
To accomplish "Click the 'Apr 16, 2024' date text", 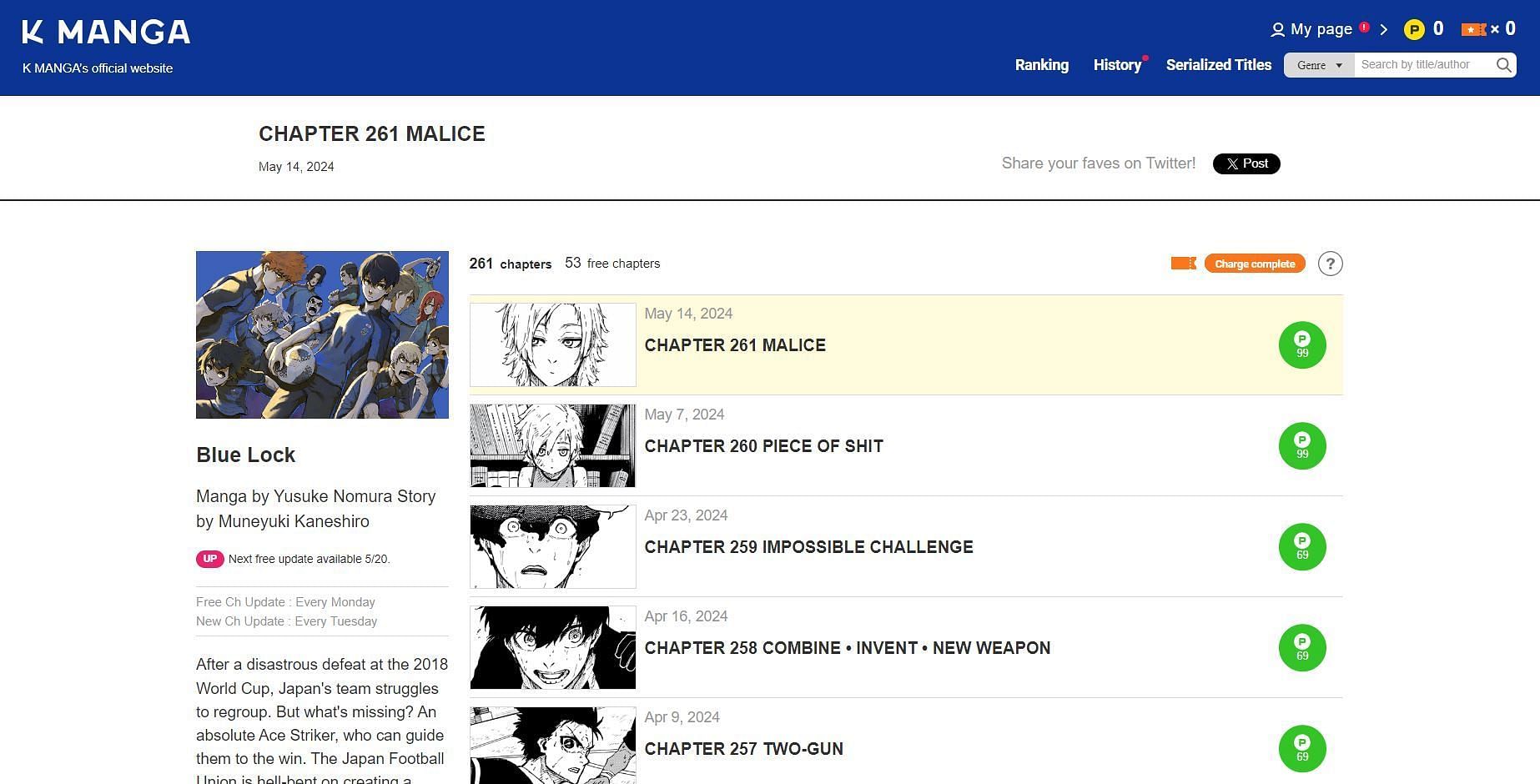I will 687,616.
